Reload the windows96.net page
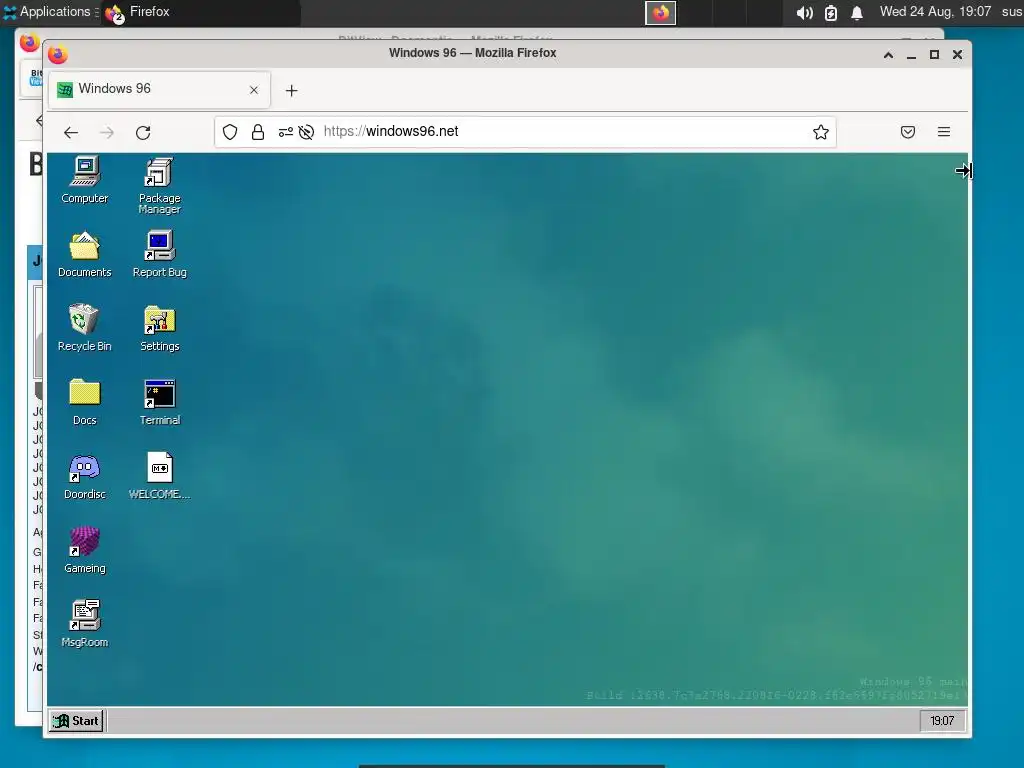The width and height of the screenshot is (1024, 768). (x=143, y=133)
